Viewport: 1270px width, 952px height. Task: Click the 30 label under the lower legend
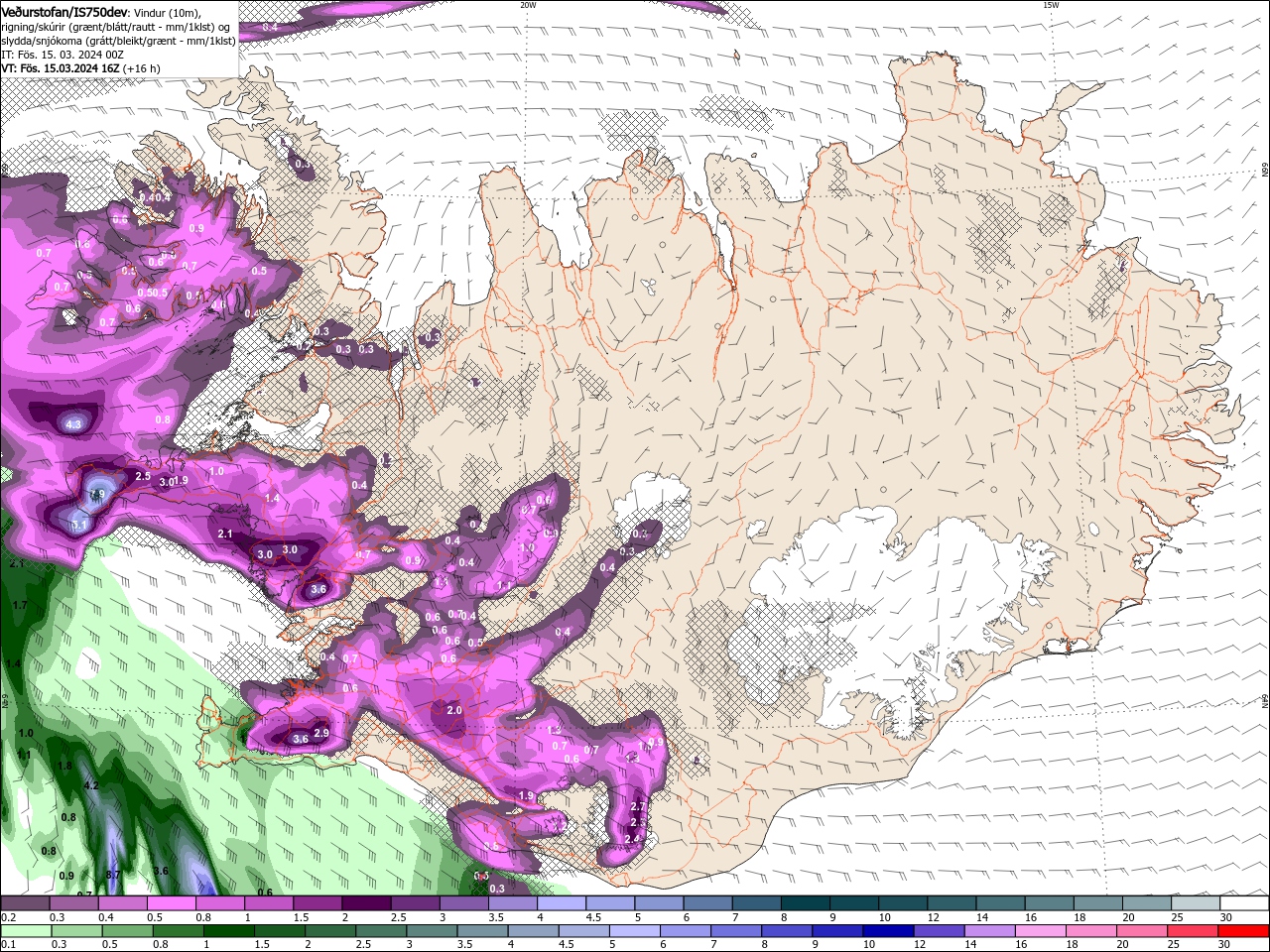coord(1226,945)
